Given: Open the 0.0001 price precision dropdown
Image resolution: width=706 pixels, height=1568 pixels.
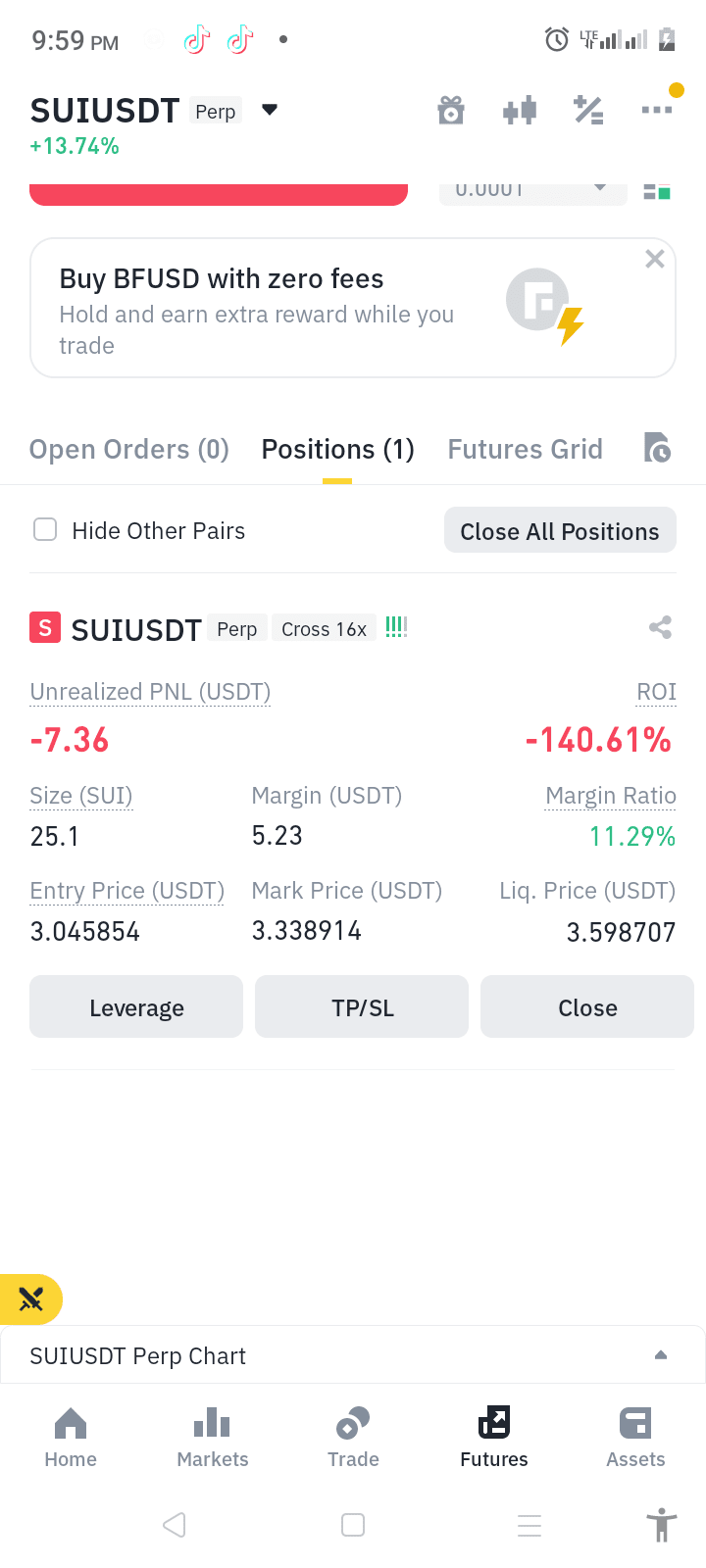Looking at the screenshot, I should 532,191.
